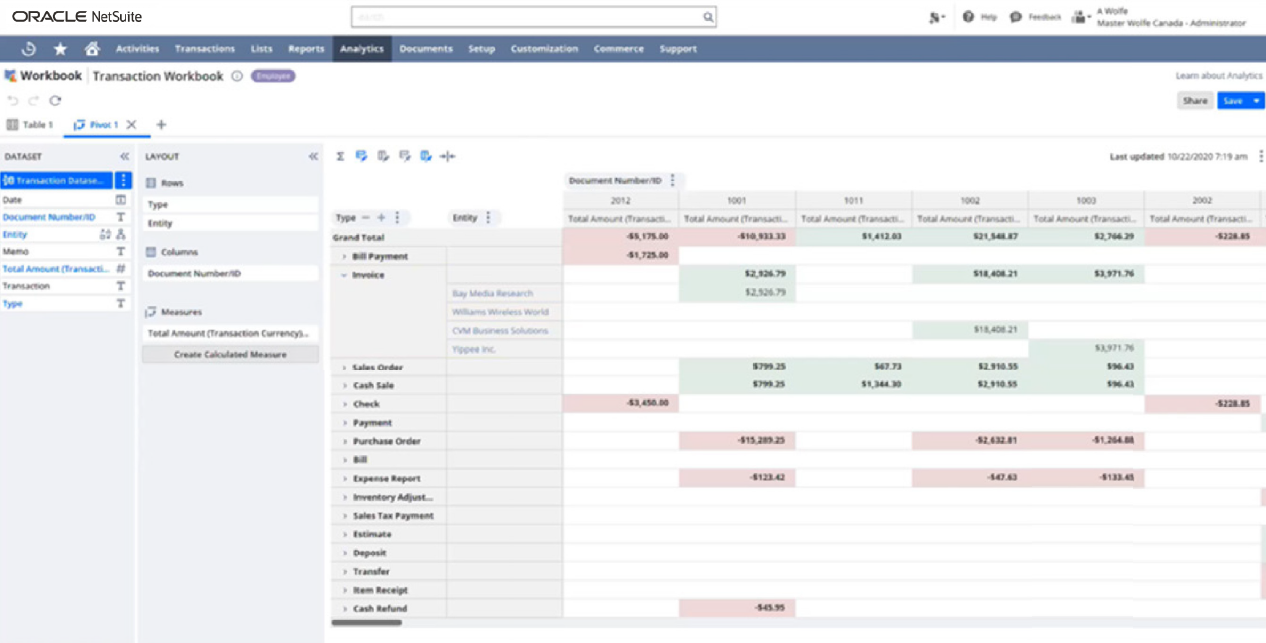
Task: Click the Sigma summary icon in pivot toolbar
Action: pos(340,156)
